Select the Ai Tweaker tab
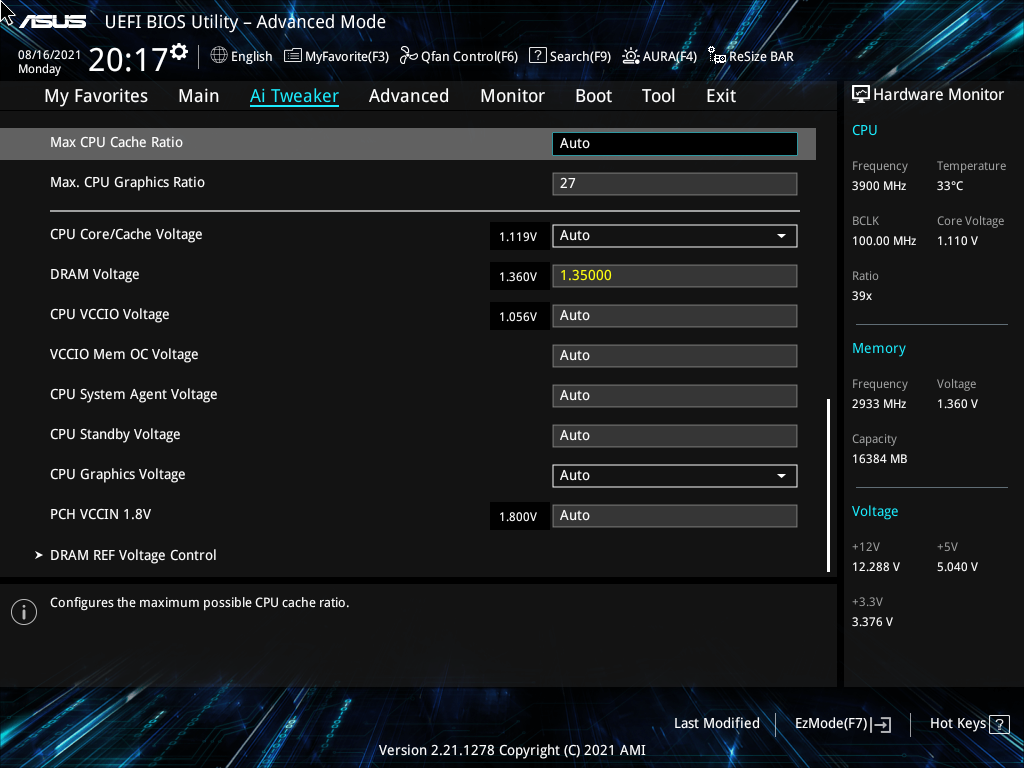The image size is (1024, 768). pyautogui.click(x=294, y=96)
